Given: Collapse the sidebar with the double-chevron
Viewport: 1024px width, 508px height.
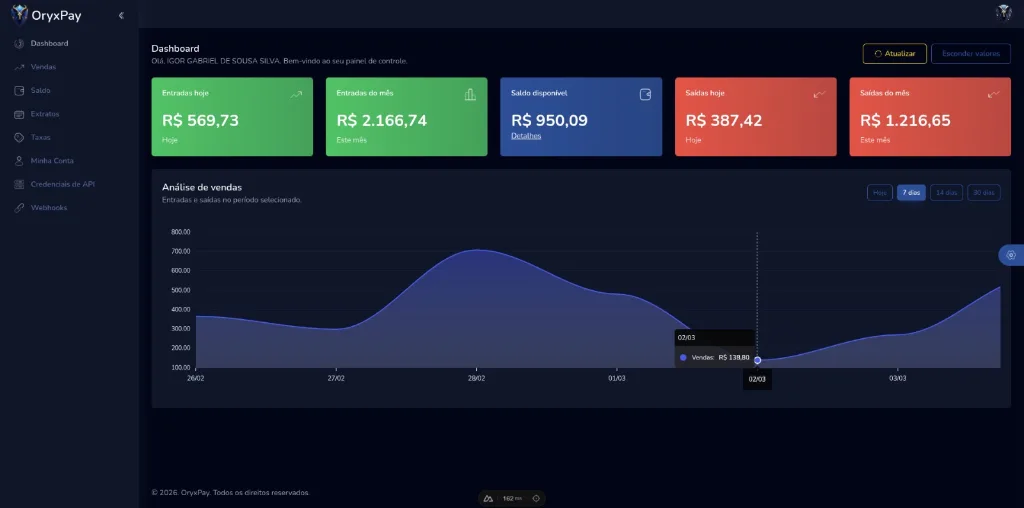Looking at the screenshot, I should pos(121,16).
